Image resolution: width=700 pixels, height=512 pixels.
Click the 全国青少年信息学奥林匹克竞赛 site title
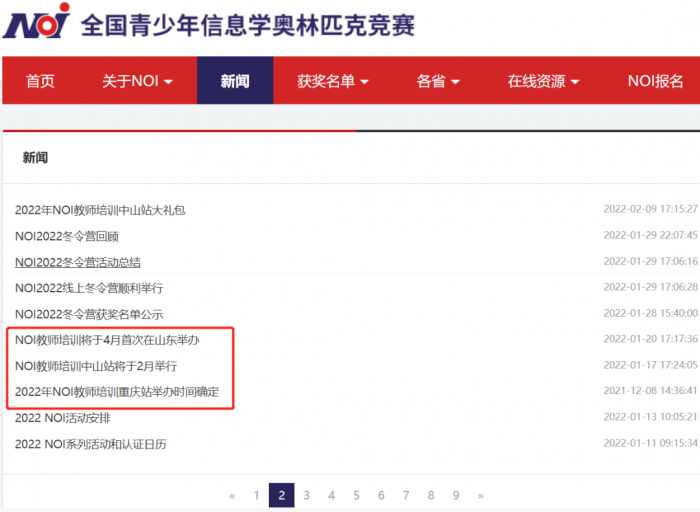[248, 25]
